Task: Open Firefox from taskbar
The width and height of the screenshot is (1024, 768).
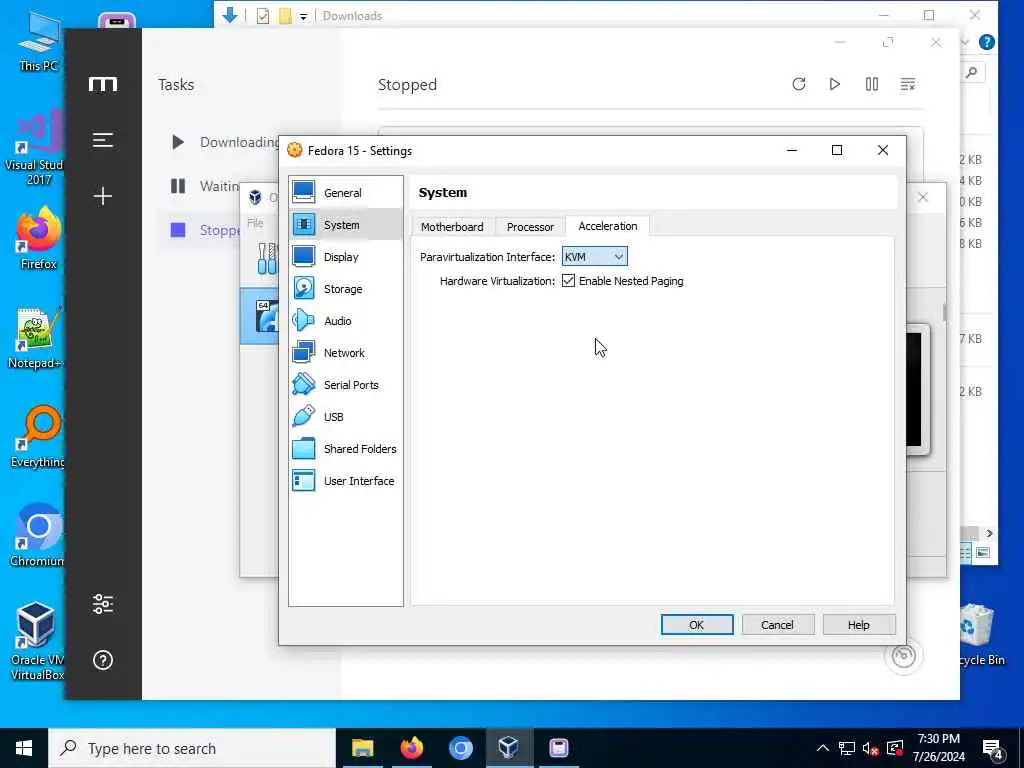Action: [411, 748]
